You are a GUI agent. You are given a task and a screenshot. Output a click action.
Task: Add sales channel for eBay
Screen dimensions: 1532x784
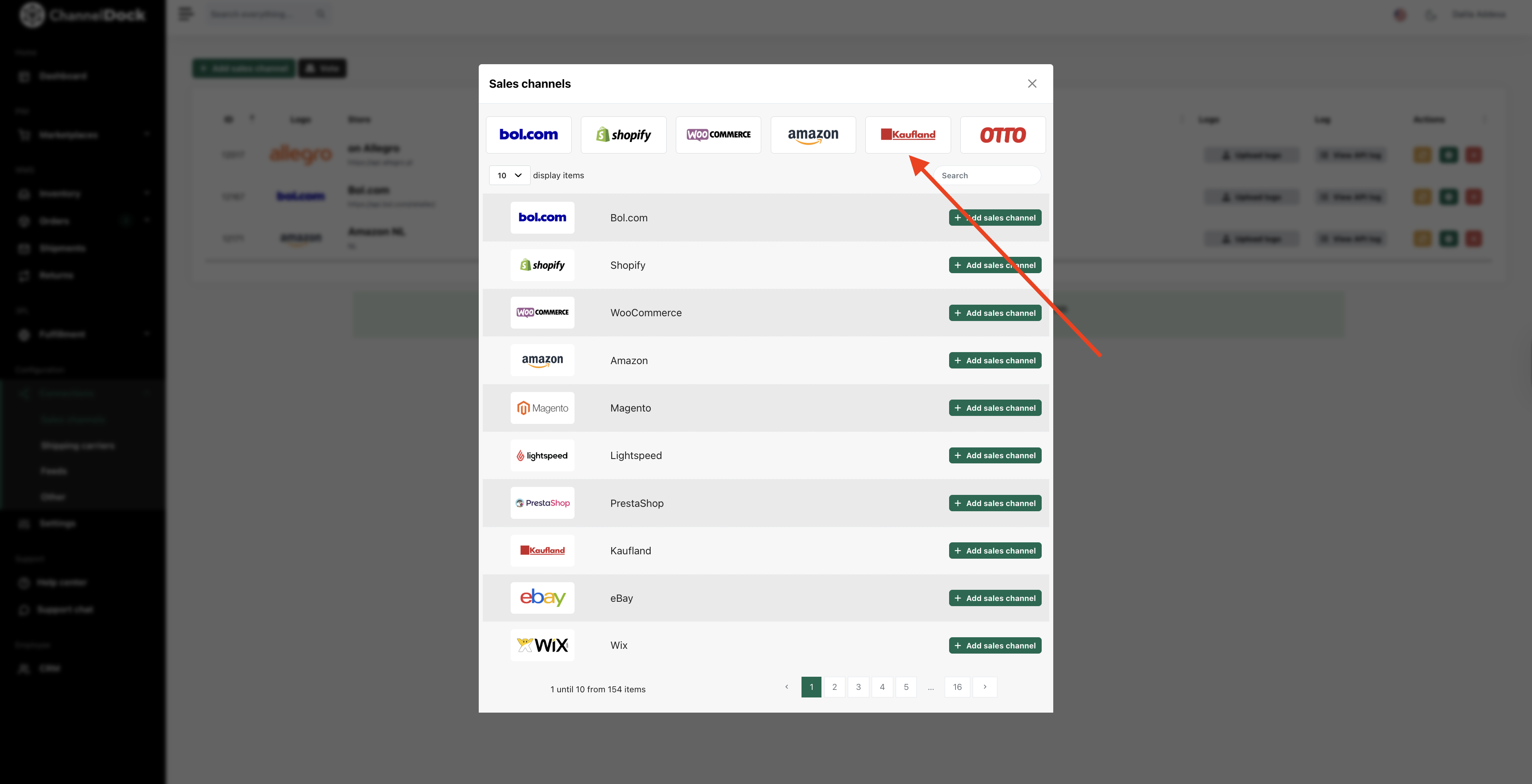[995, 598]
